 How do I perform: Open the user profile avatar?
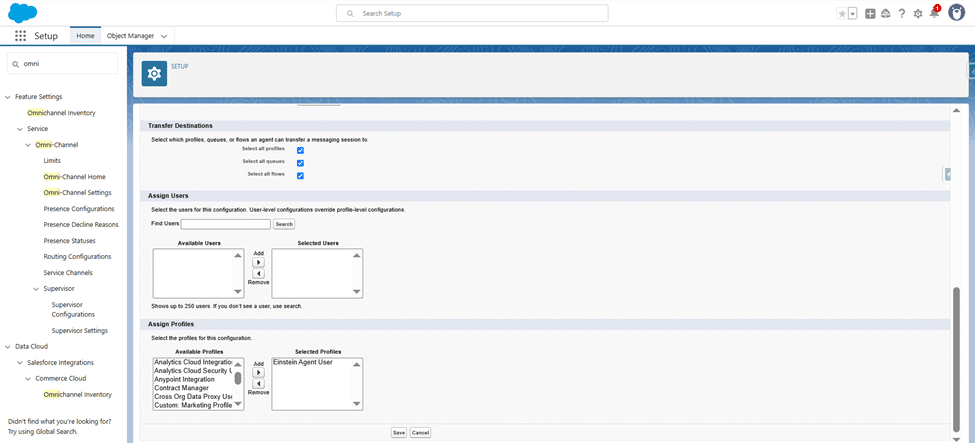(x=956, y=13)
